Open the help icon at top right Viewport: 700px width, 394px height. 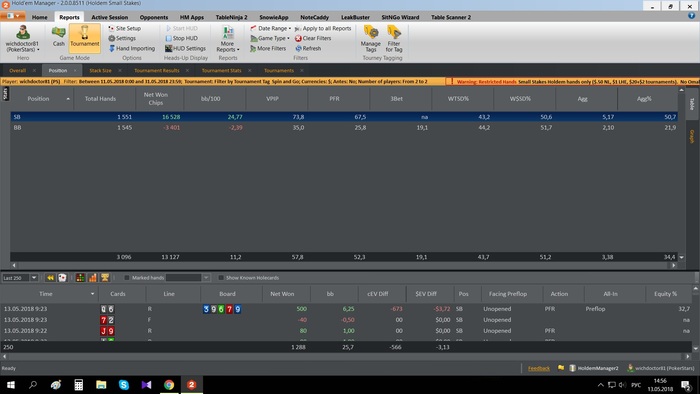coord(692,16)
